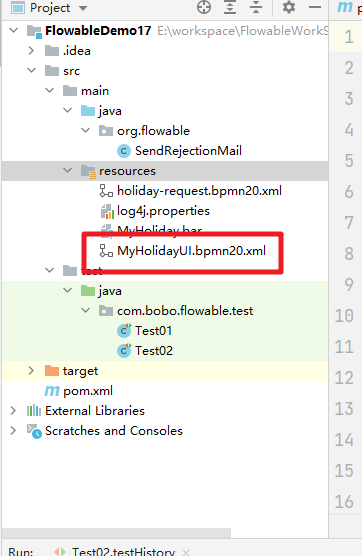Select the .idea folder

pos(77,51)
